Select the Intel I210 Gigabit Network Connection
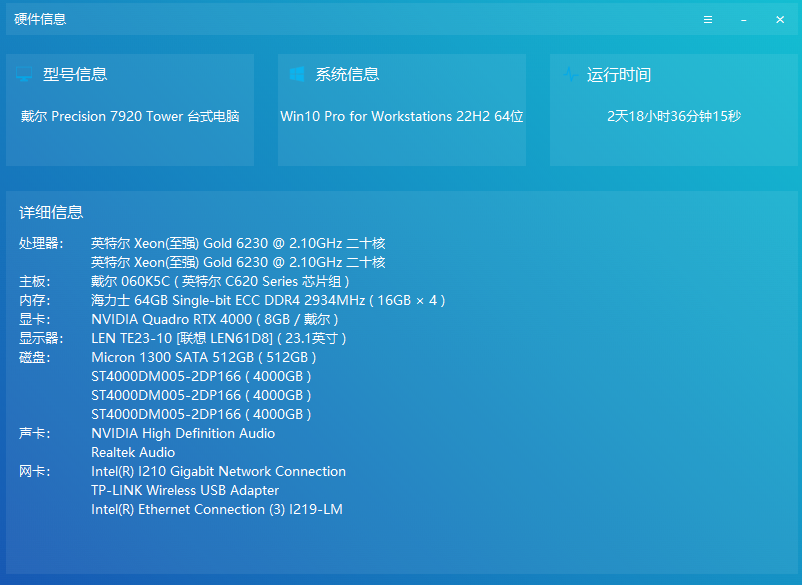This screenshot has height=585, width=802. [218, 471]
